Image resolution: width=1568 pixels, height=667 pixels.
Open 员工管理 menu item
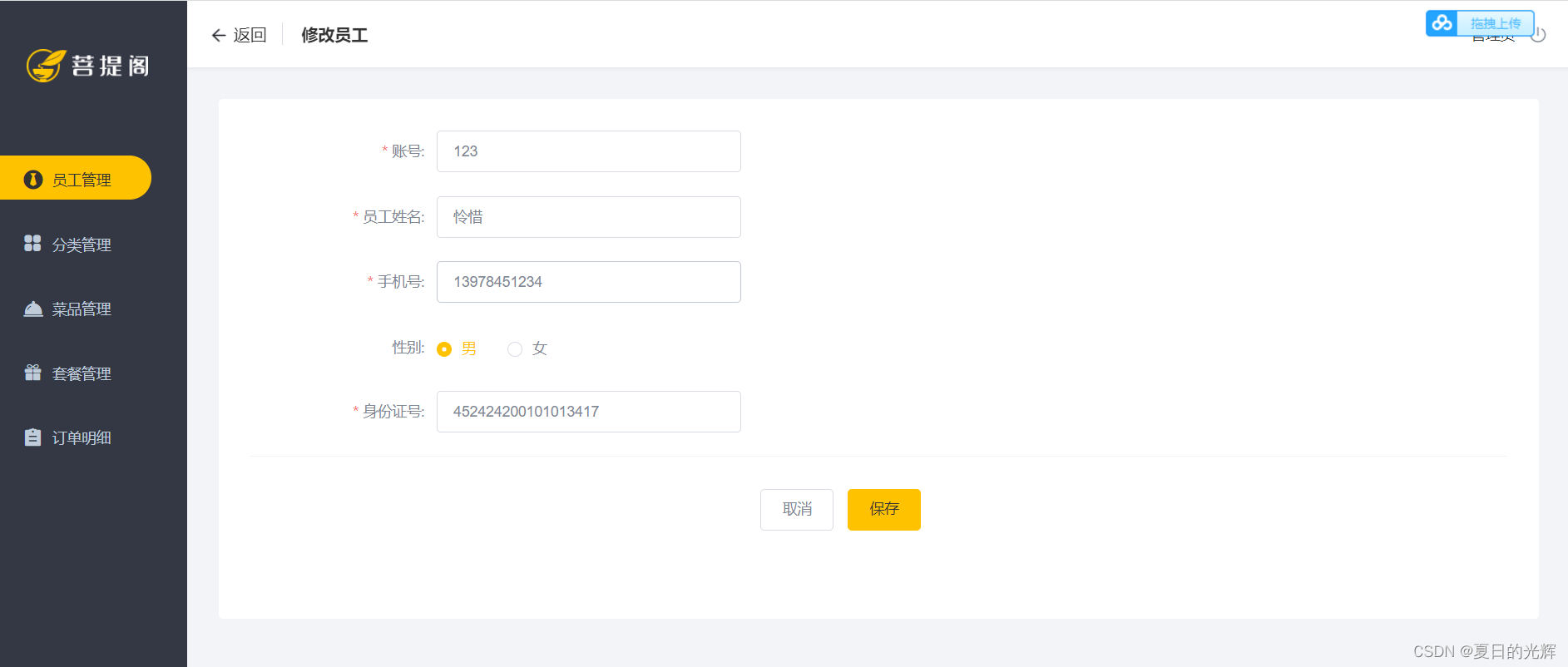pos(76,178)
